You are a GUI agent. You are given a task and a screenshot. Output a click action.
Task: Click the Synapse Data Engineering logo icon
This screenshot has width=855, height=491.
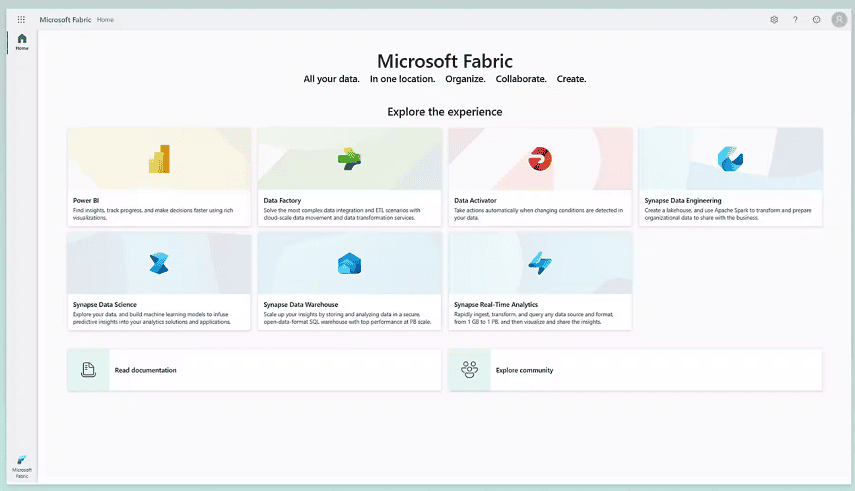(730, 159)
